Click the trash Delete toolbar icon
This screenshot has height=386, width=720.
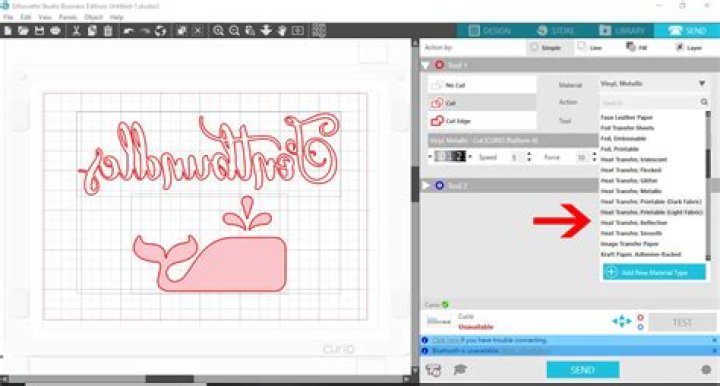pos(108,31)
